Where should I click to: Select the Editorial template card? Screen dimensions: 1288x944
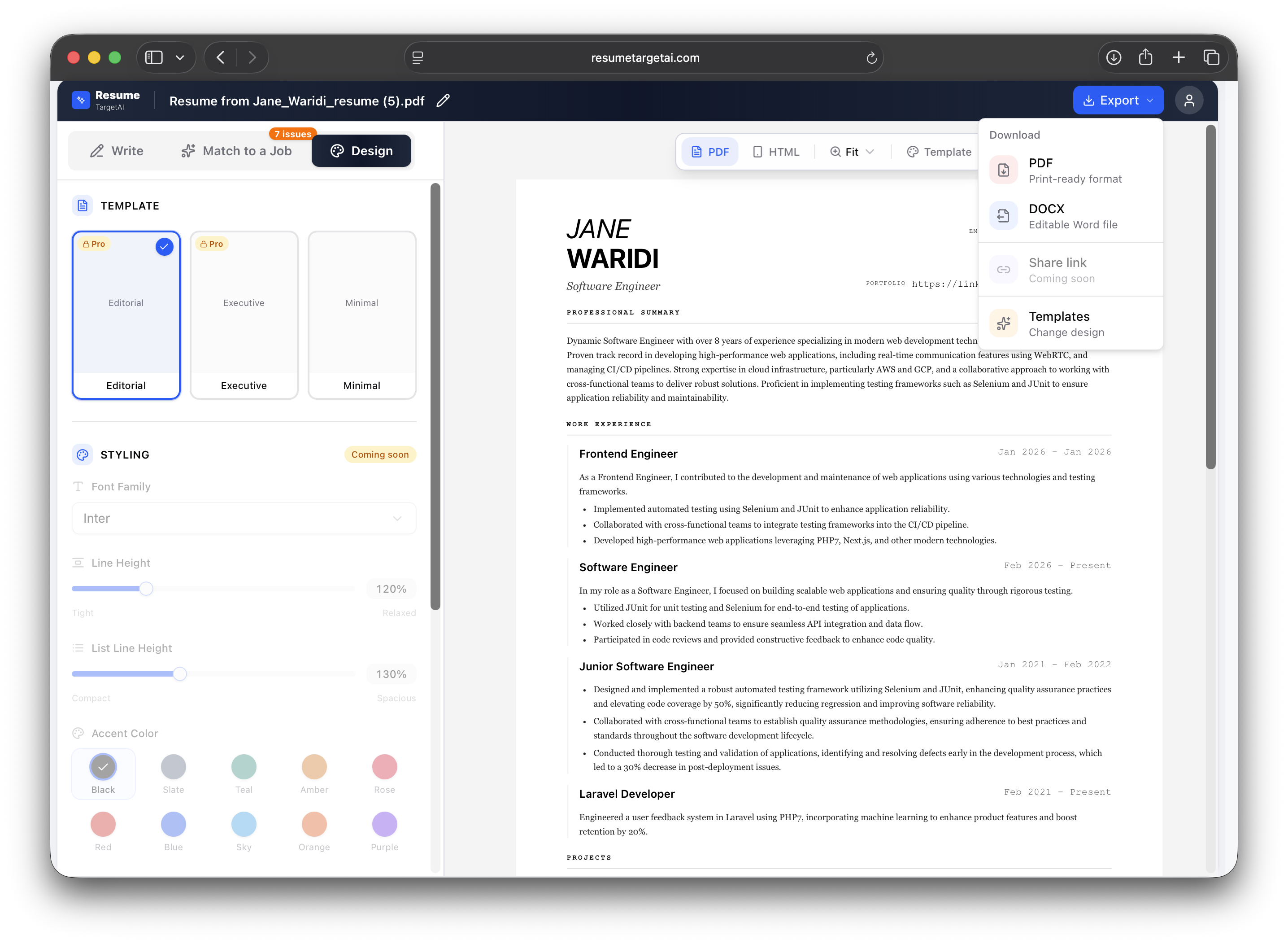pos(126,314)
